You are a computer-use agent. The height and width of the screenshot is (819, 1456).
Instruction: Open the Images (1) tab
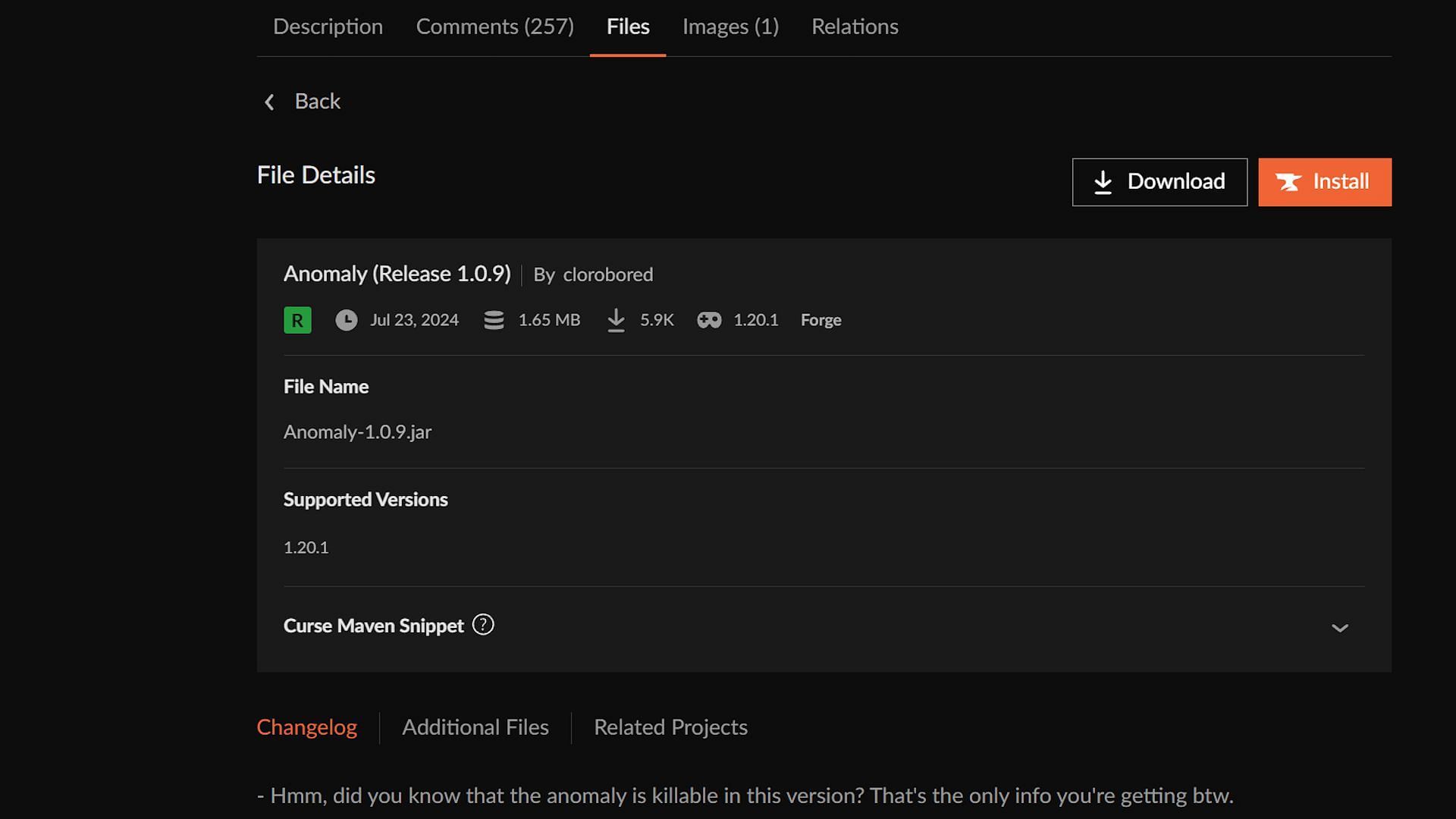click(x=730, y=27)
